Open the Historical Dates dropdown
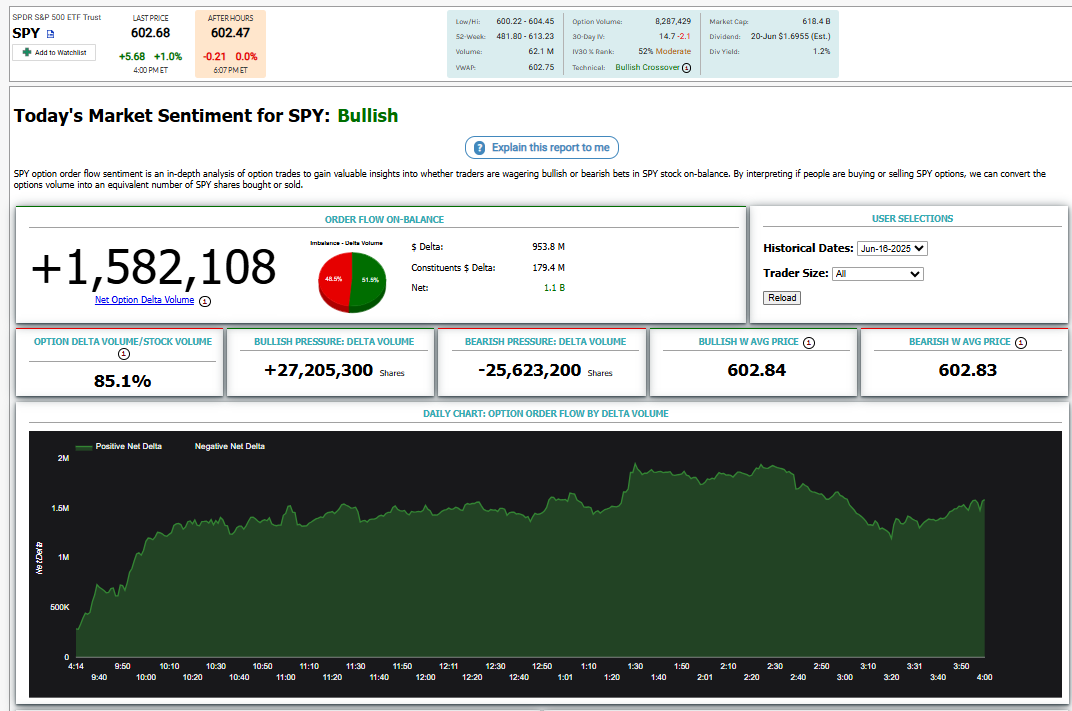 892,249
